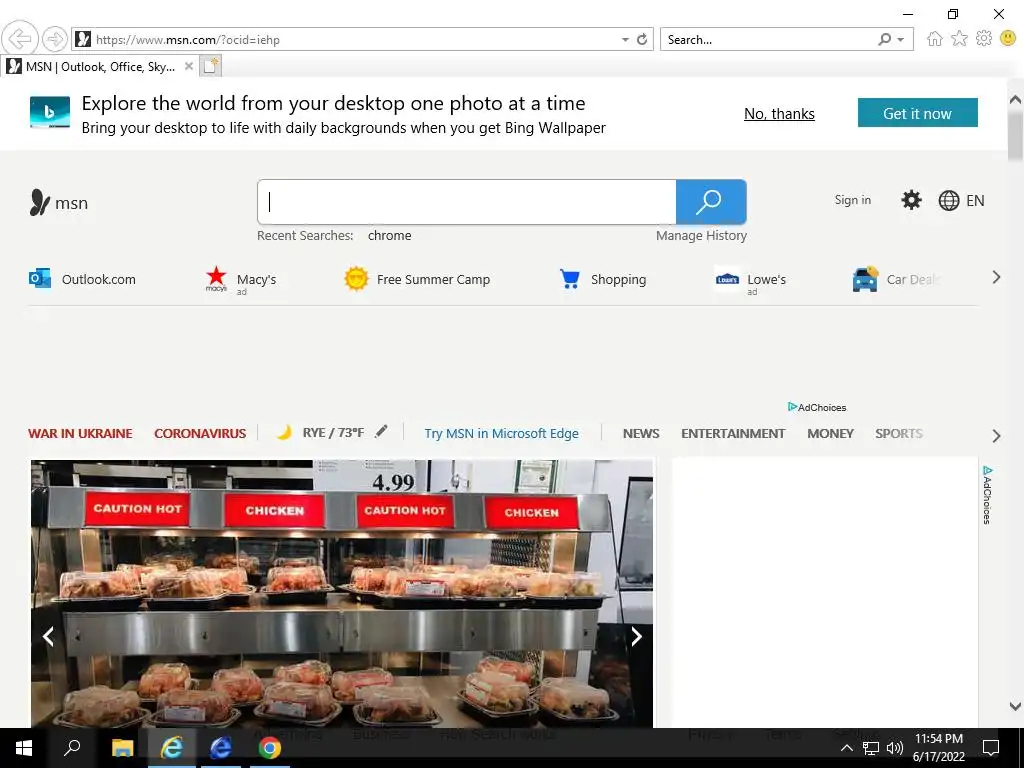Image resolution: width=1024 pixels, height=768 pixels.
Task: Expand more categories with nav chevron
Action: [996, 436]
